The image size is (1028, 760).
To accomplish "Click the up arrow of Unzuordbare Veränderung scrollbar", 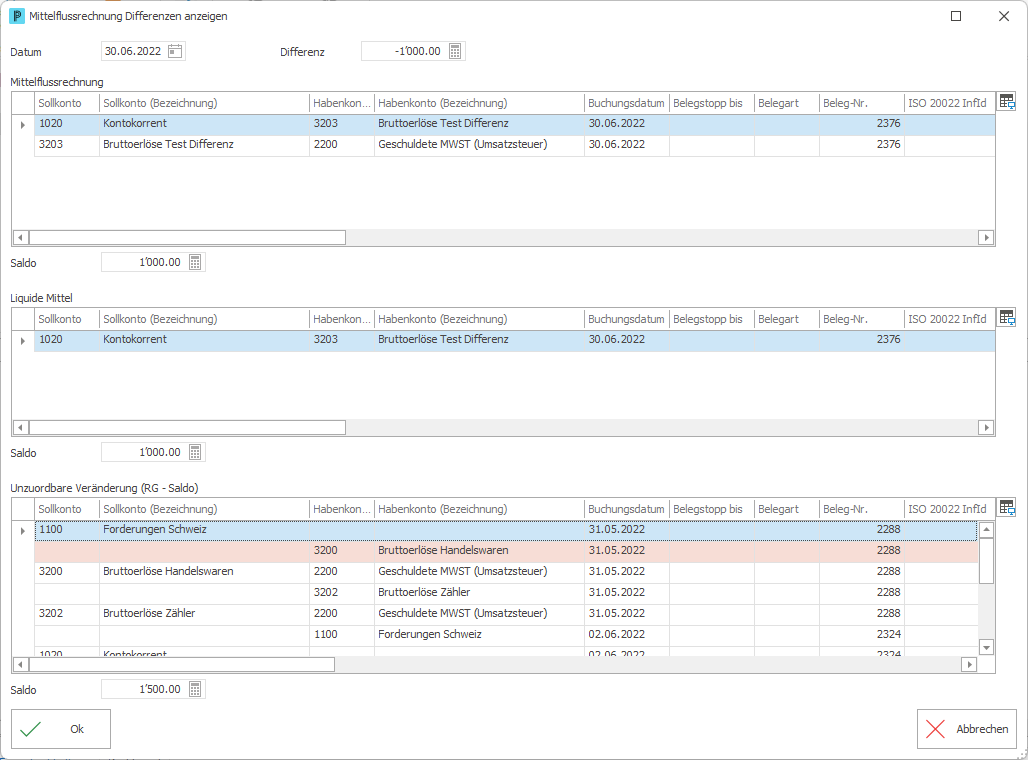I will (986, 529).
